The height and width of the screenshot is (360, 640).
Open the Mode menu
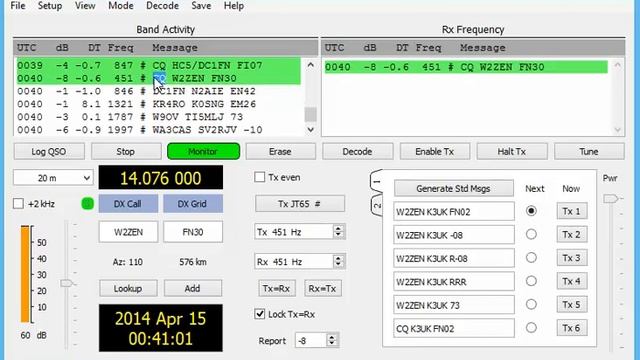120,6
